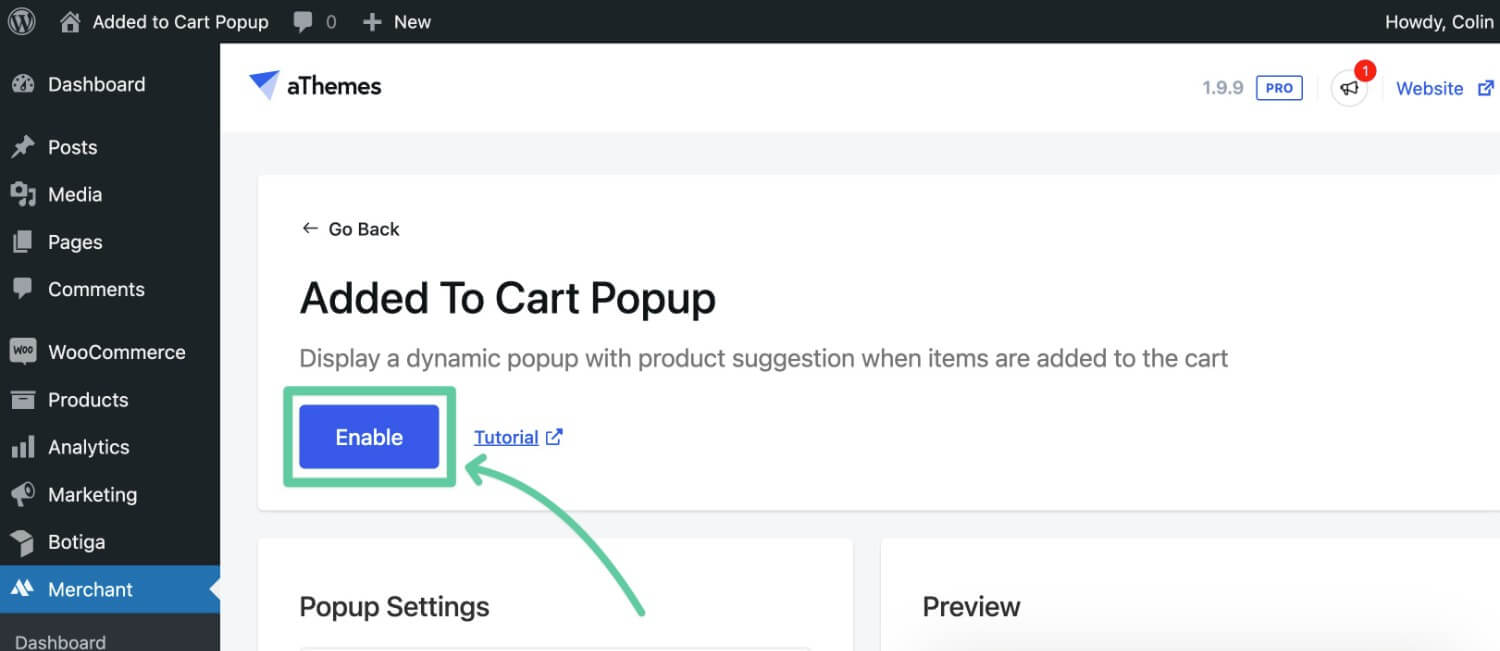This screenshot has width=1500, height=651.
Task: Click the 1.9.9 version number
Action: pos(1222,88)
